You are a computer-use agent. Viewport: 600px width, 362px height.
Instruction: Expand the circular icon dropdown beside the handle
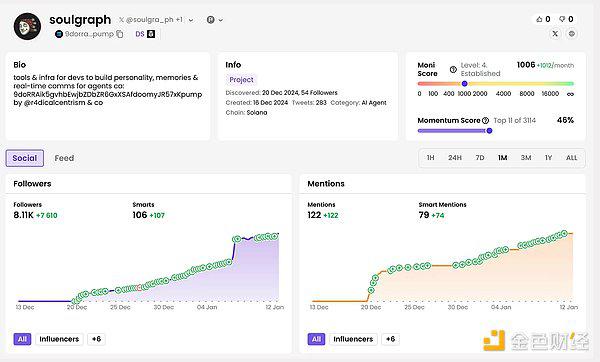tap(215, 20)
